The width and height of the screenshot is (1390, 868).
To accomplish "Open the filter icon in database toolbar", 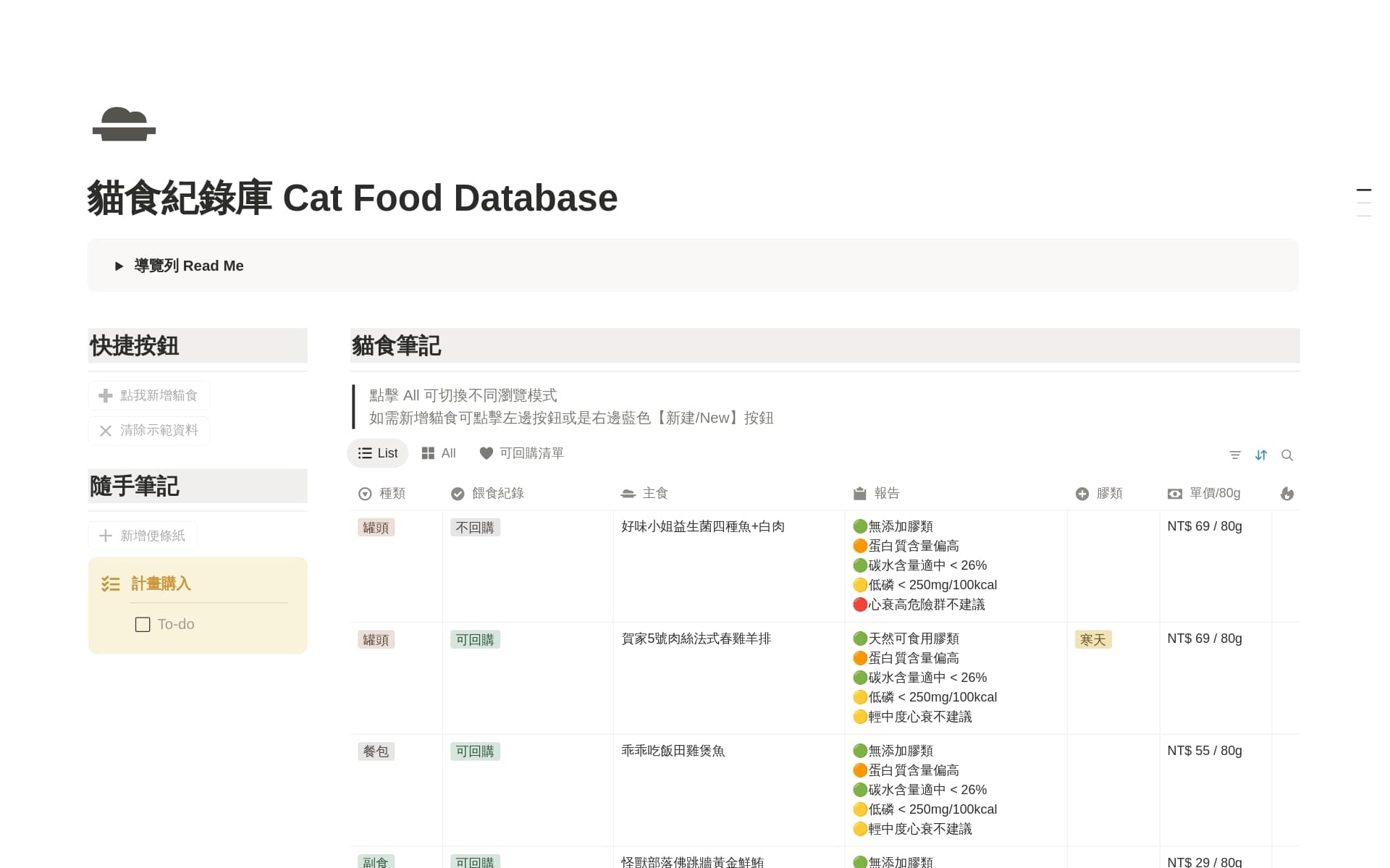I will 1235,455.
